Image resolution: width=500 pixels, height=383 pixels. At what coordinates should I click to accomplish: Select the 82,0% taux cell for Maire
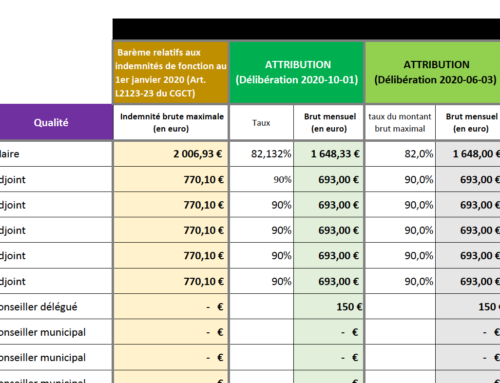click(x=400, y=154)
